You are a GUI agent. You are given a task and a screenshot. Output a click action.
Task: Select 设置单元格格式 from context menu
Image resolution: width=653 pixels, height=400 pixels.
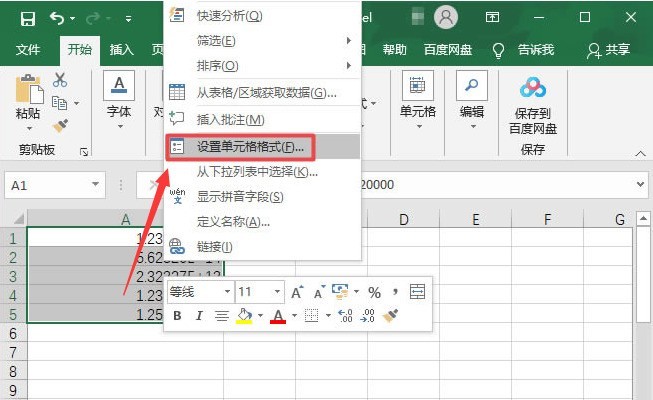(x=250, y=147)
